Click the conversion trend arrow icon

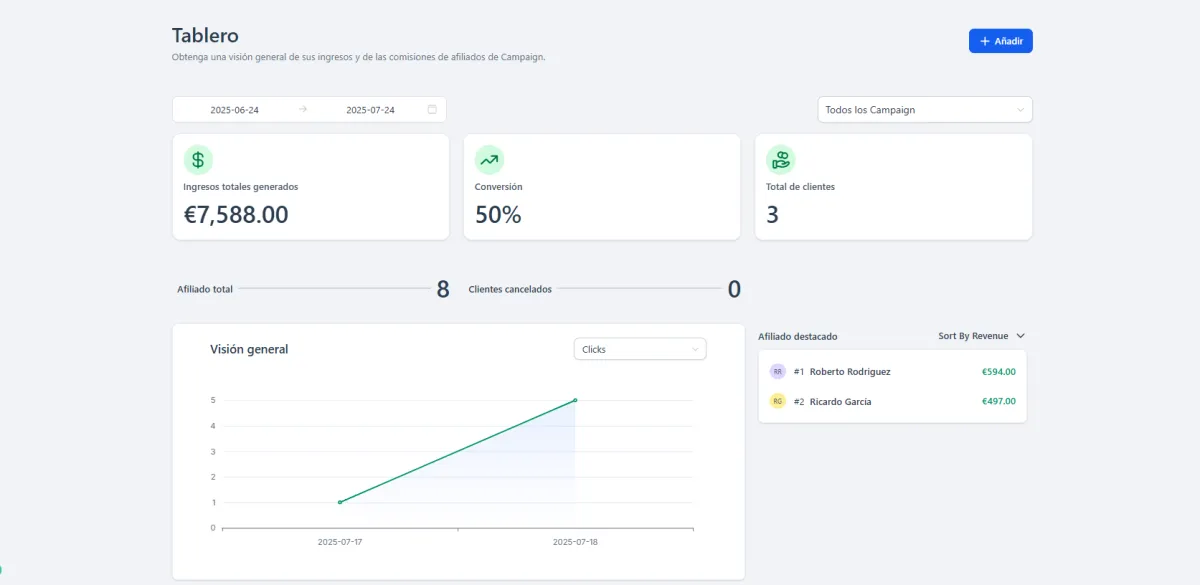489,160
